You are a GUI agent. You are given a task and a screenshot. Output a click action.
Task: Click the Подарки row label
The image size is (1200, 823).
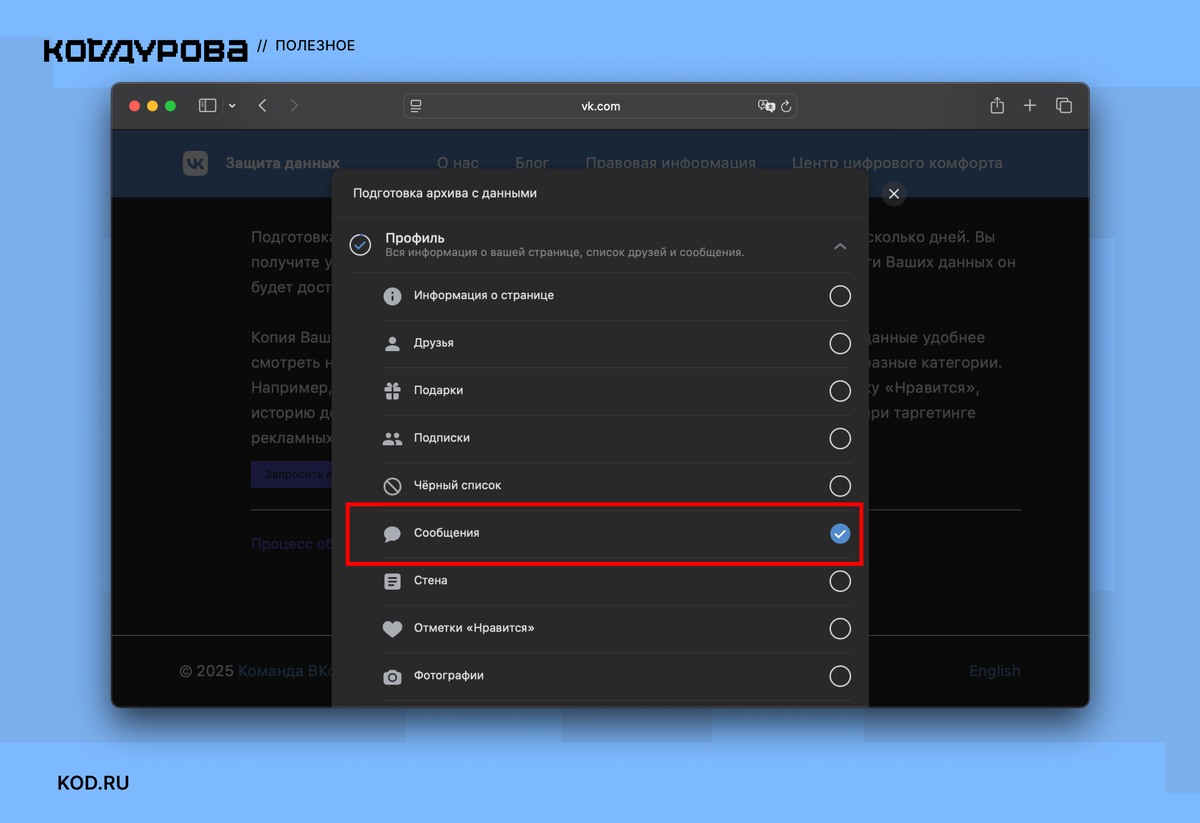pos(438,391)
